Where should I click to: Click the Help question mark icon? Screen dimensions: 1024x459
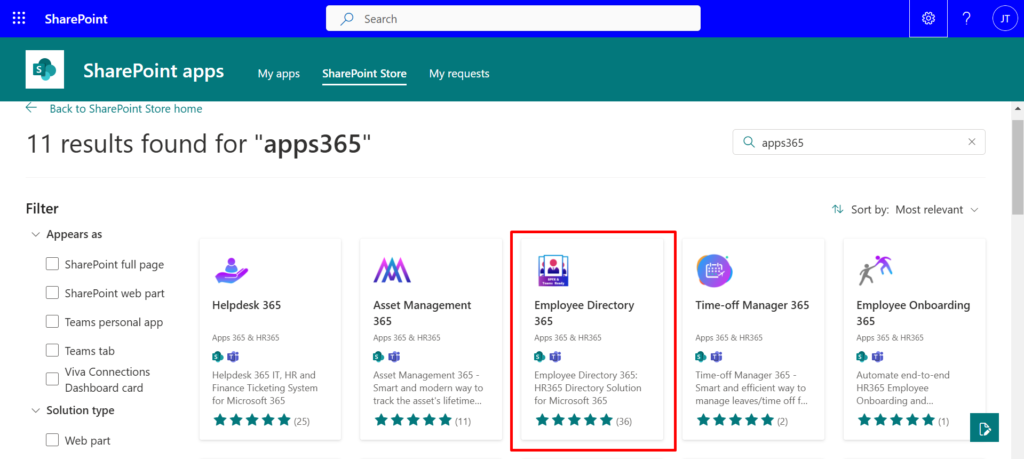tap(966, 19)
